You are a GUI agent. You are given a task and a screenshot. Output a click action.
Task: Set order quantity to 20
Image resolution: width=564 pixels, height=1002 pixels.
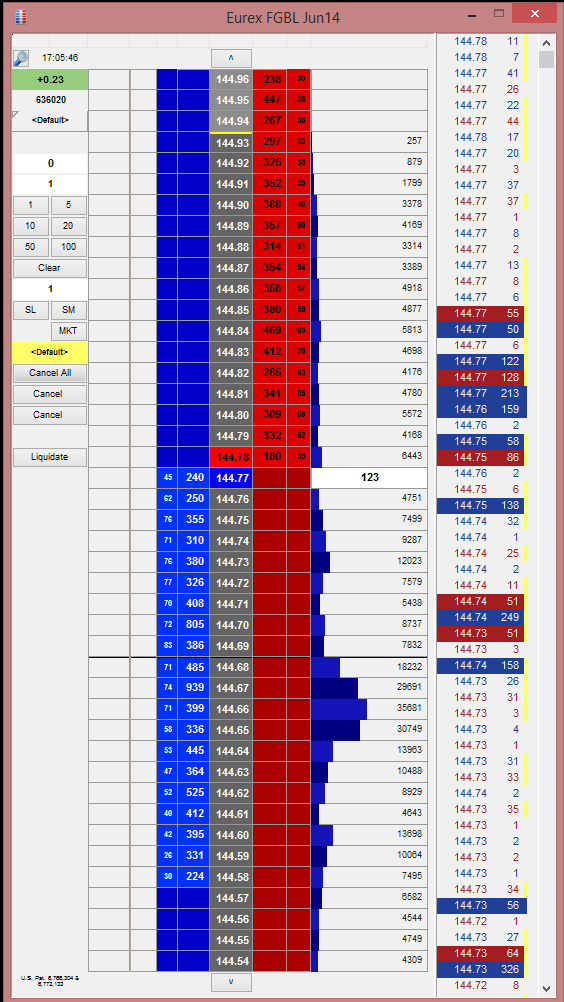(x=69, y=226)
